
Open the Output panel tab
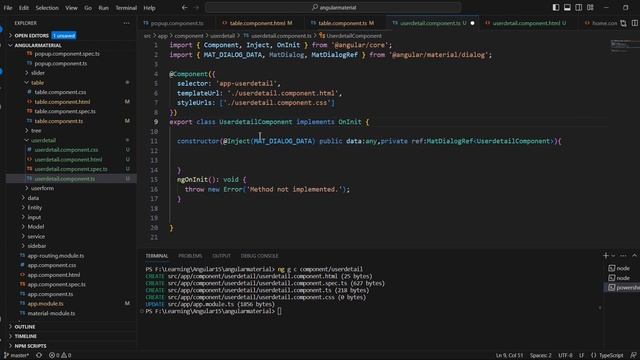221,256
